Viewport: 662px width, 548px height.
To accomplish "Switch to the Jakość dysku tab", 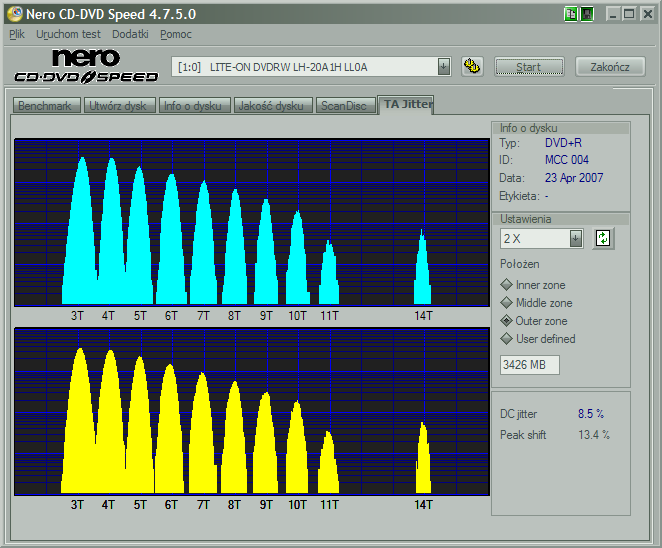I will click(x=273, y=106).
